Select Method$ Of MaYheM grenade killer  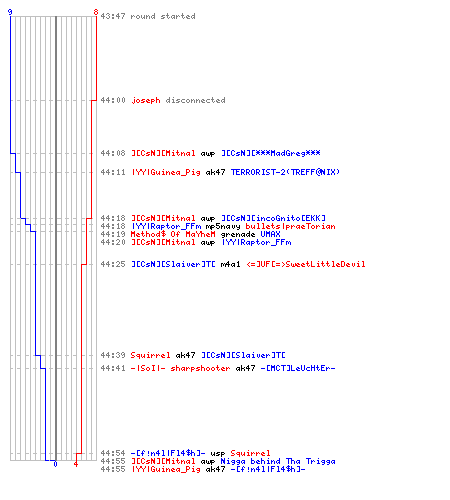pos(173,234)
